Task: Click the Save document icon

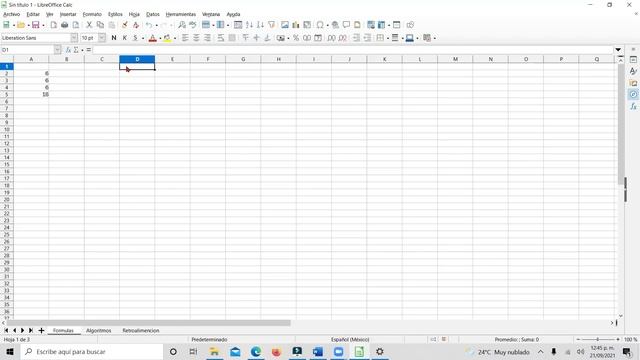Action: point(36,25)
